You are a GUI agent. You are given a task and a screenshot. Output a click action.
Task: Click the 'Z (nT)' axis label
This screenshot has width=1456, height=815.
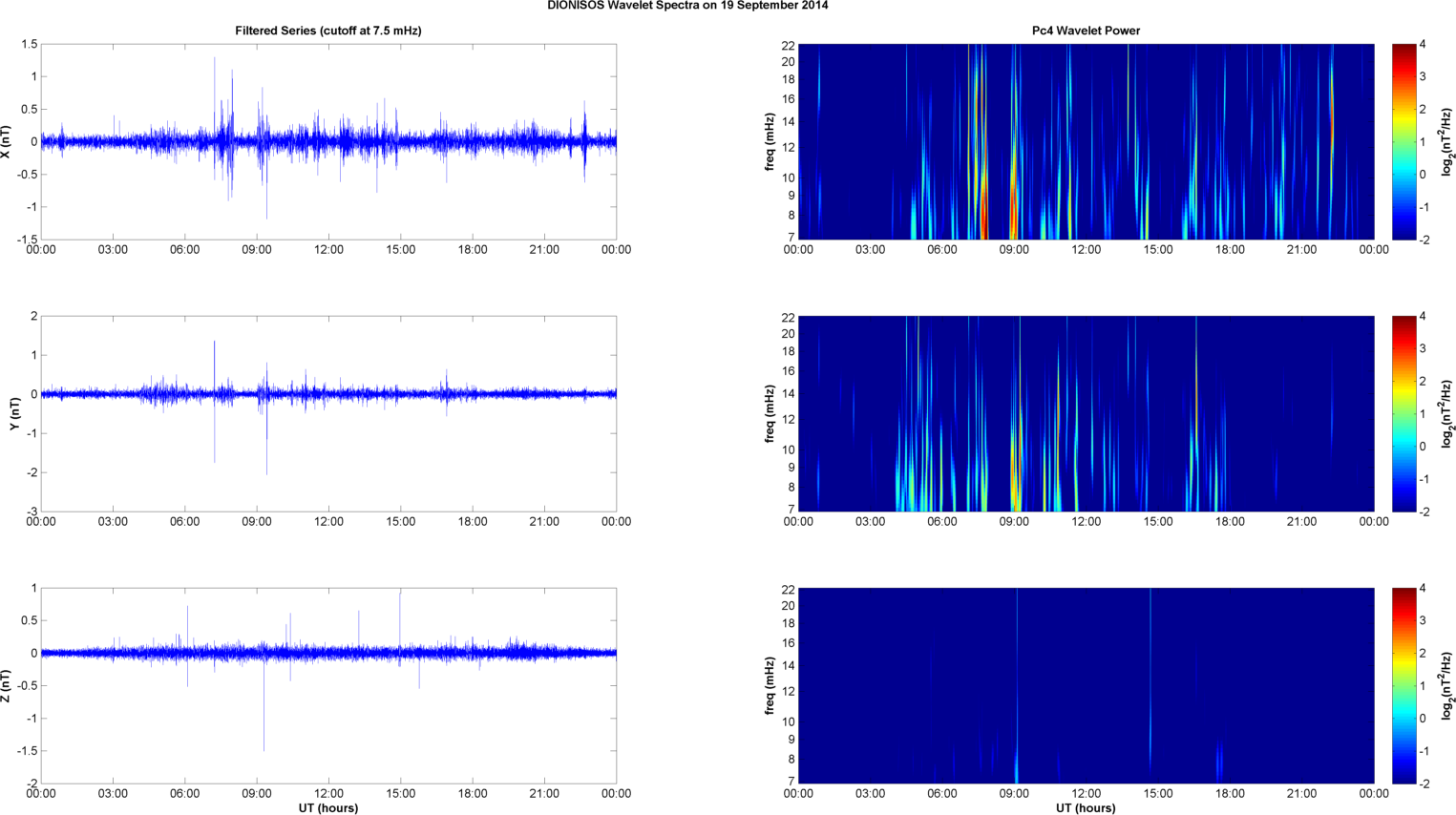[6, 685]
